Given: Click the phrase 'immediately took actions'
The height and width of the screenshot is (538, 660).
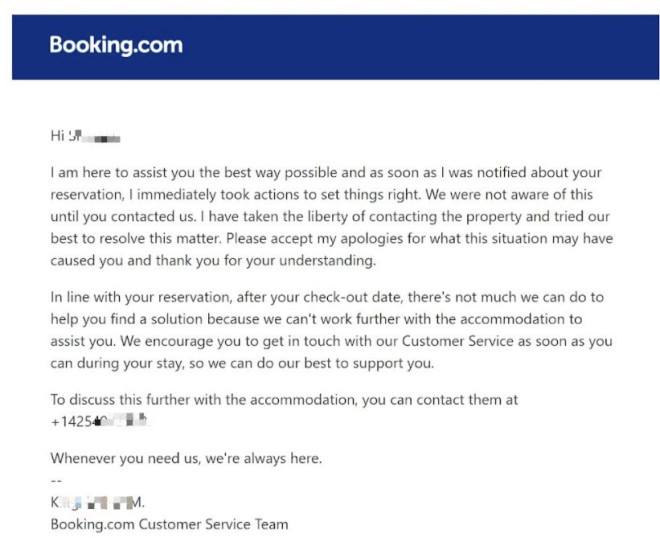Looking at the screenshot, I should [x=218, y=194].
